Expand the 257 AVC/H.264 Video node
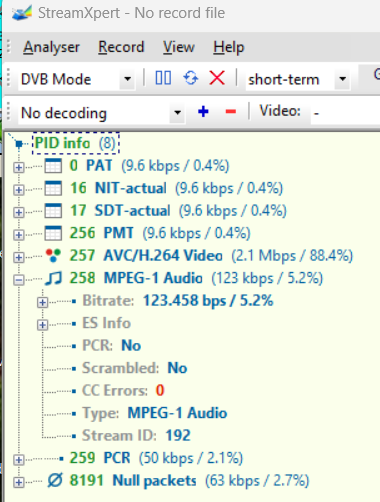This screenshot has width=380, height=502. (19, 257)
